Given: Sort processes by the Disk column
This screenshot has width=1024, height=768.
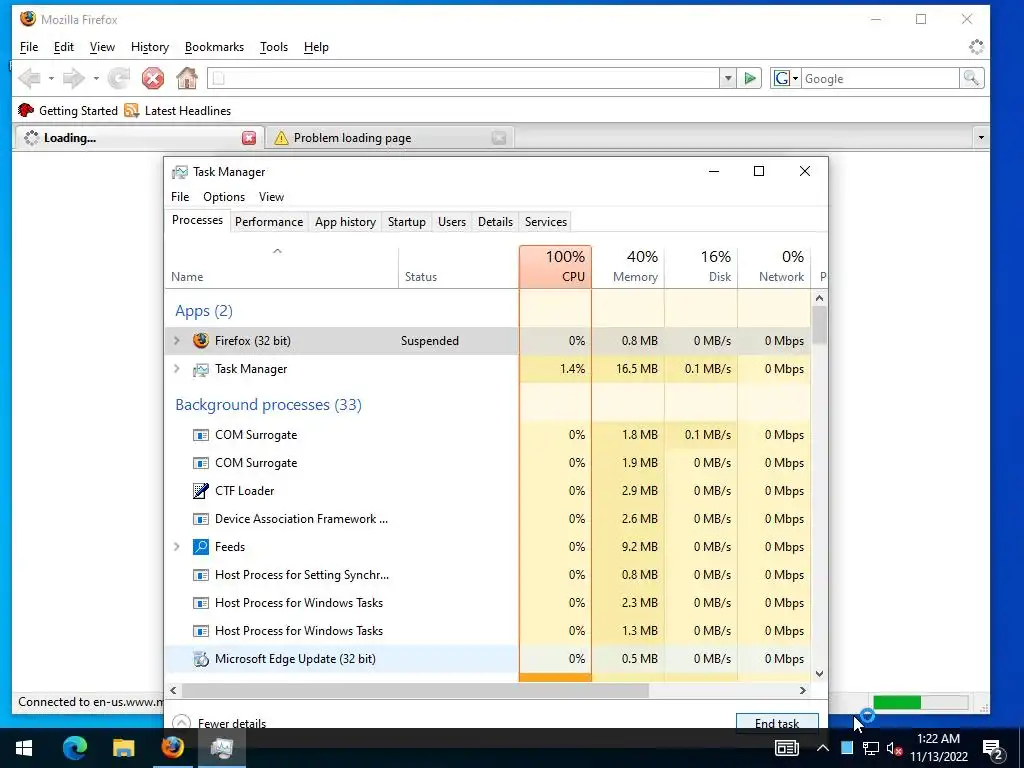Looking at the screenshot, I should pos(701,266).
